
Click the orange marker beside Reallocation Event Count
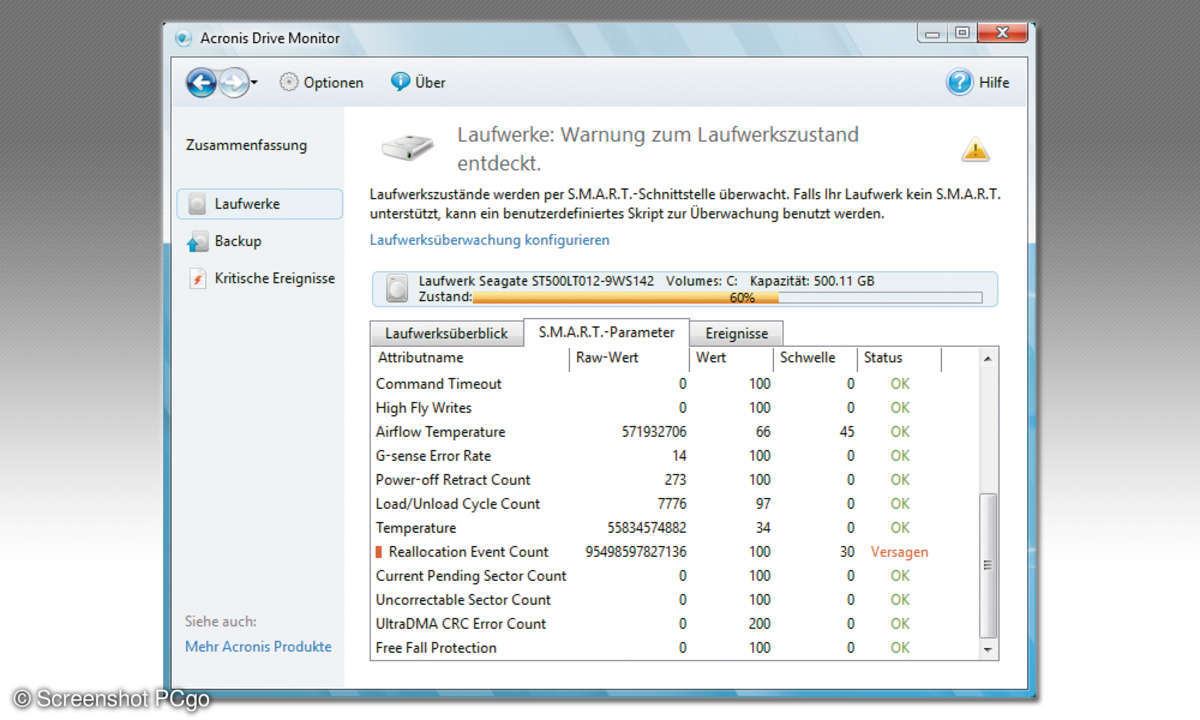[x=379, y=552]
